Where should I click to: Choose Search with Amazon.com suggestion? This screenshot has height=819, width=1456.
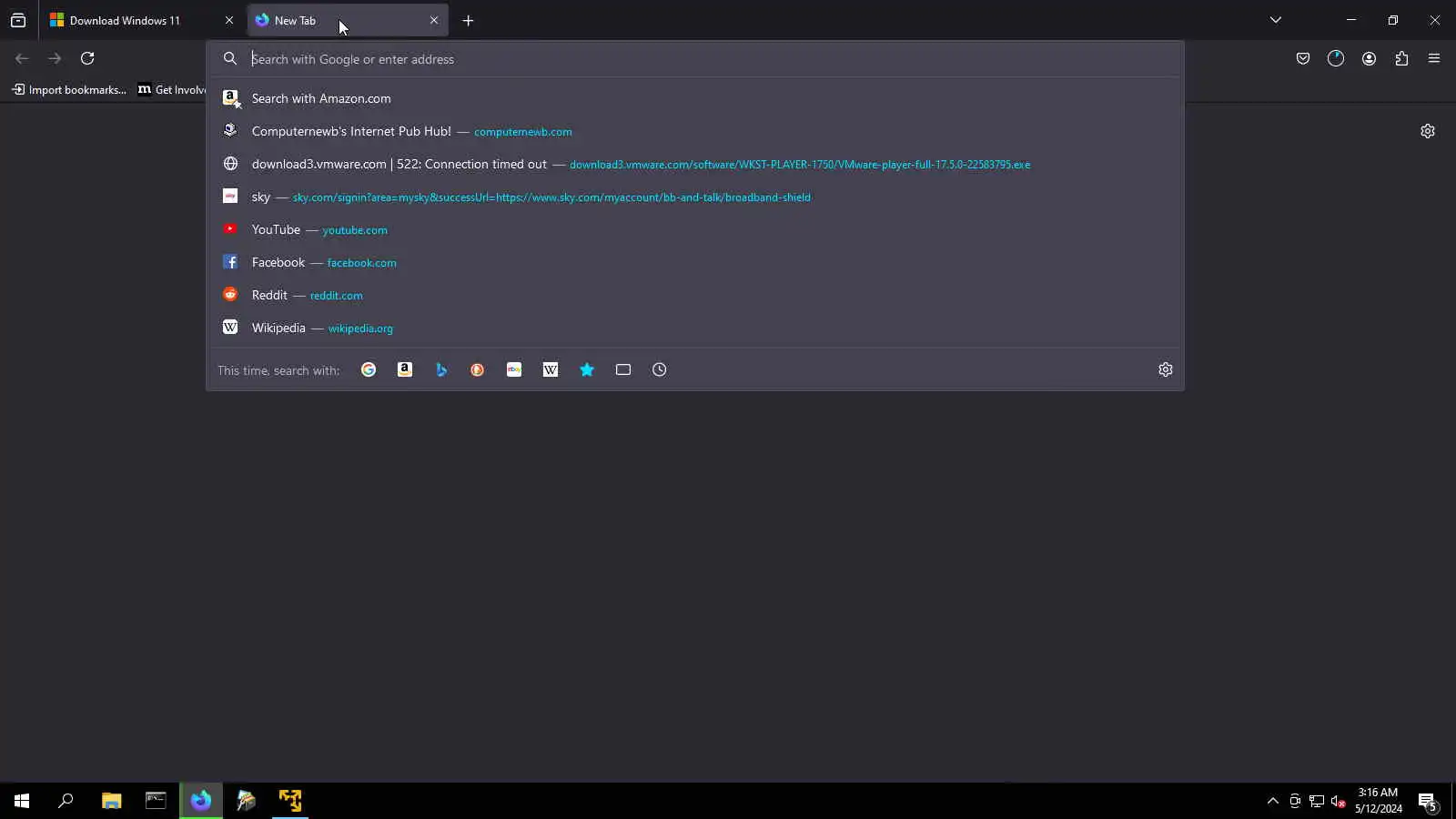[x=695, y=98]
